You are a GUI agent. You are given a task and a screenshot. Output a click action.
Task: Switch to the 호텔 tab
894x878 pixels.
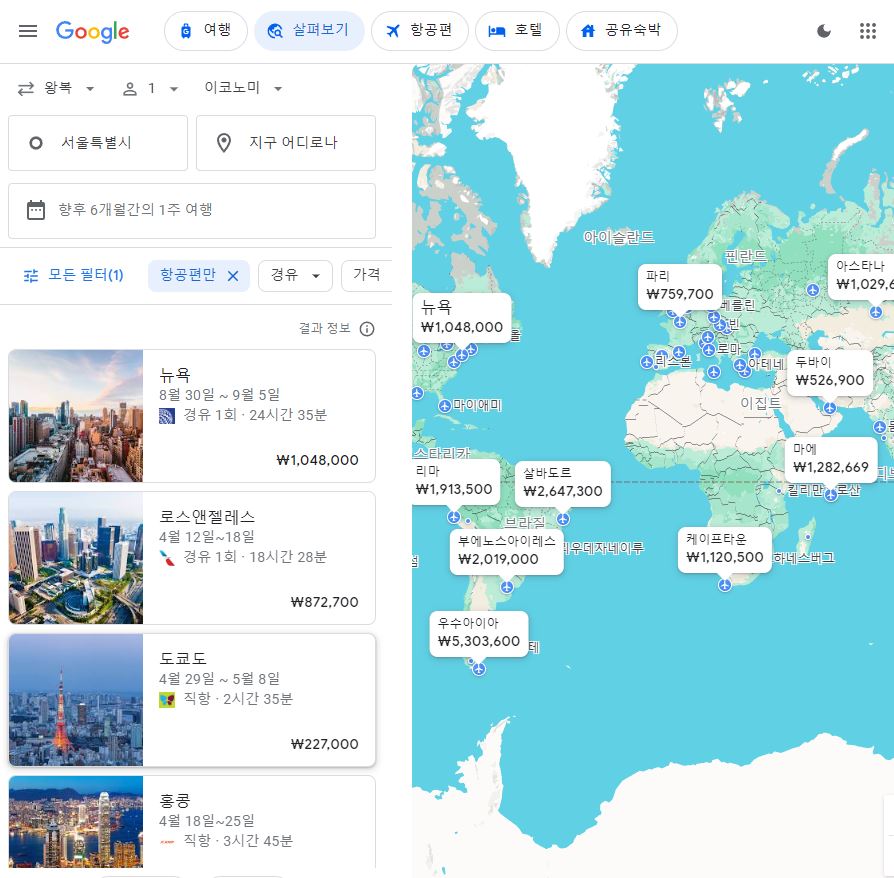point(517,31)
